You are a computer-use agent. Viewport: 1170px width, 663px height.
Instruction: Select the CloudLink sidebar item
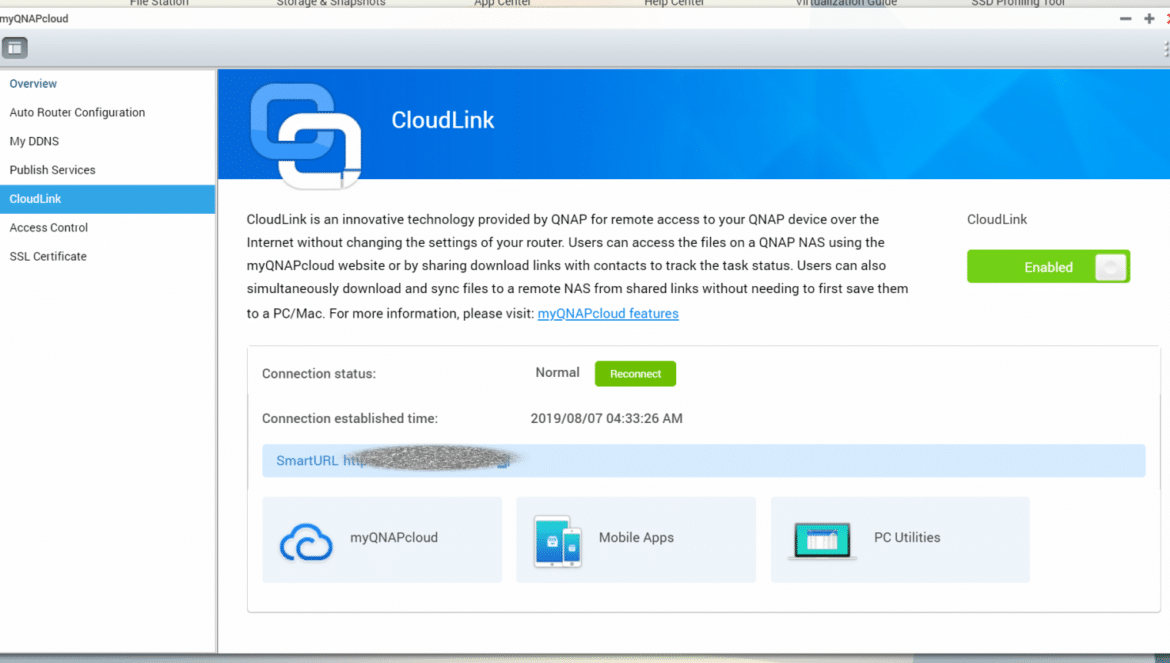pos(107,199)
